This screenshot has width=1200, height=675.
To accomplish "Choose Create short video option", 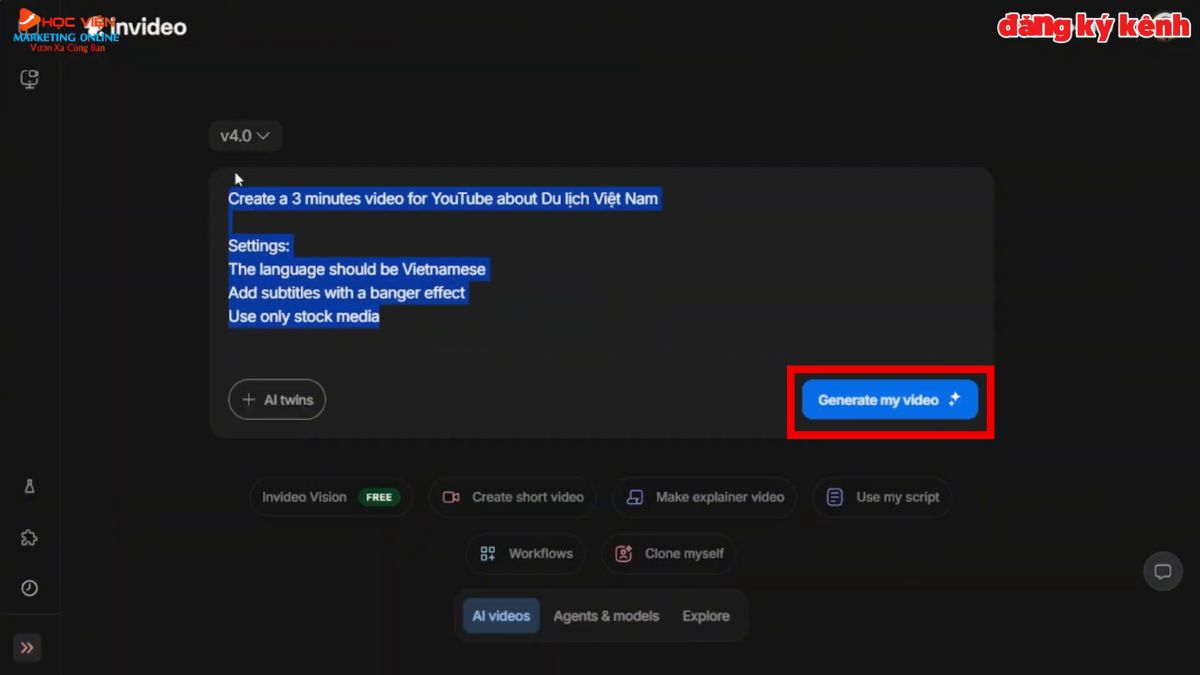I will 513,497.
